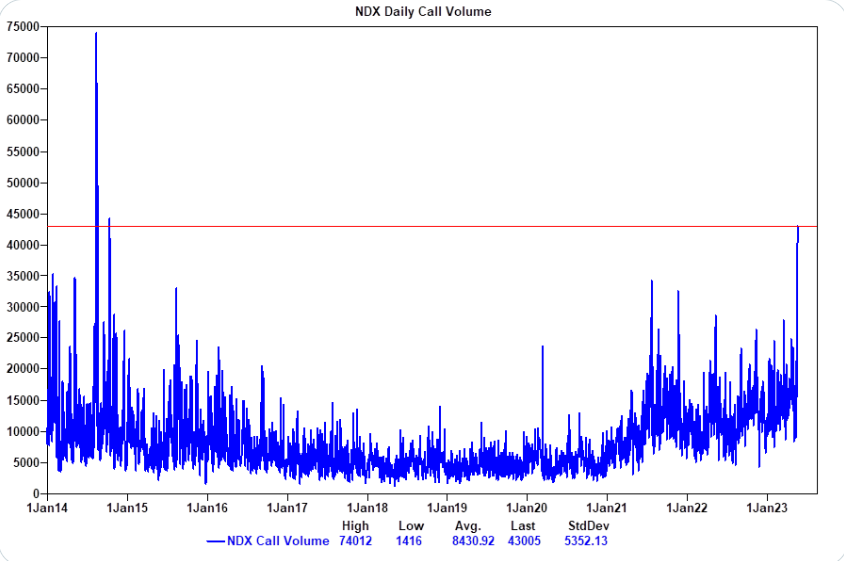Click the Last column header
844x561 pixels.
(523, 526)
